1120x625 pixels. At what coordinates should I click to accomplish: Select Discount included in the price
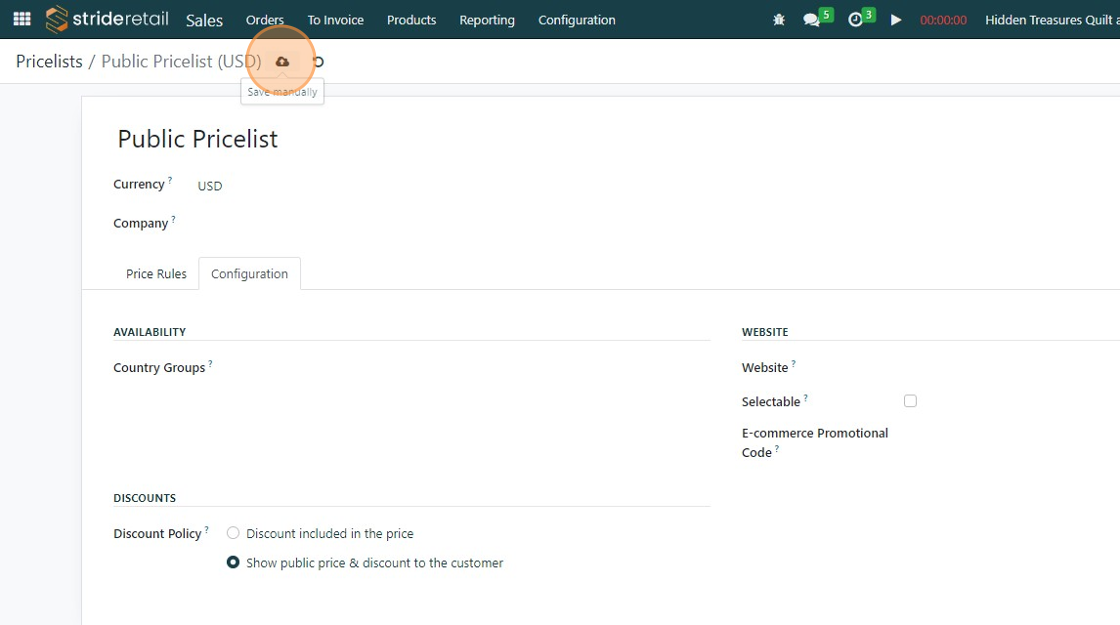[x=233, y=533]
